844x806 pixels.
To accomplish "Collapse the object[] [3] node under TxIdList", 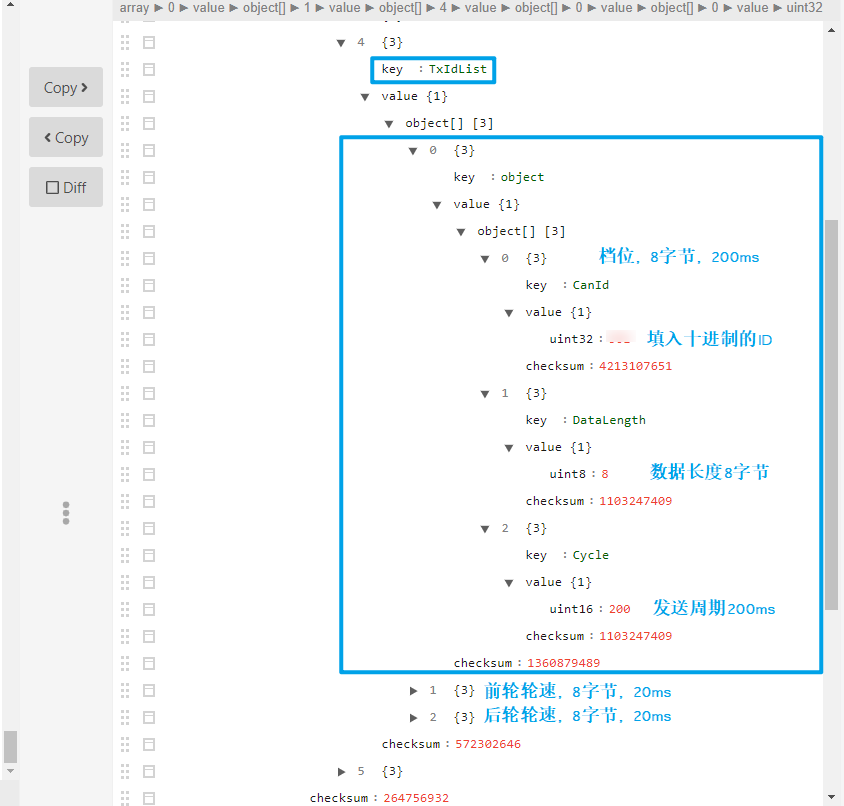I will click(x=388, y=123).
